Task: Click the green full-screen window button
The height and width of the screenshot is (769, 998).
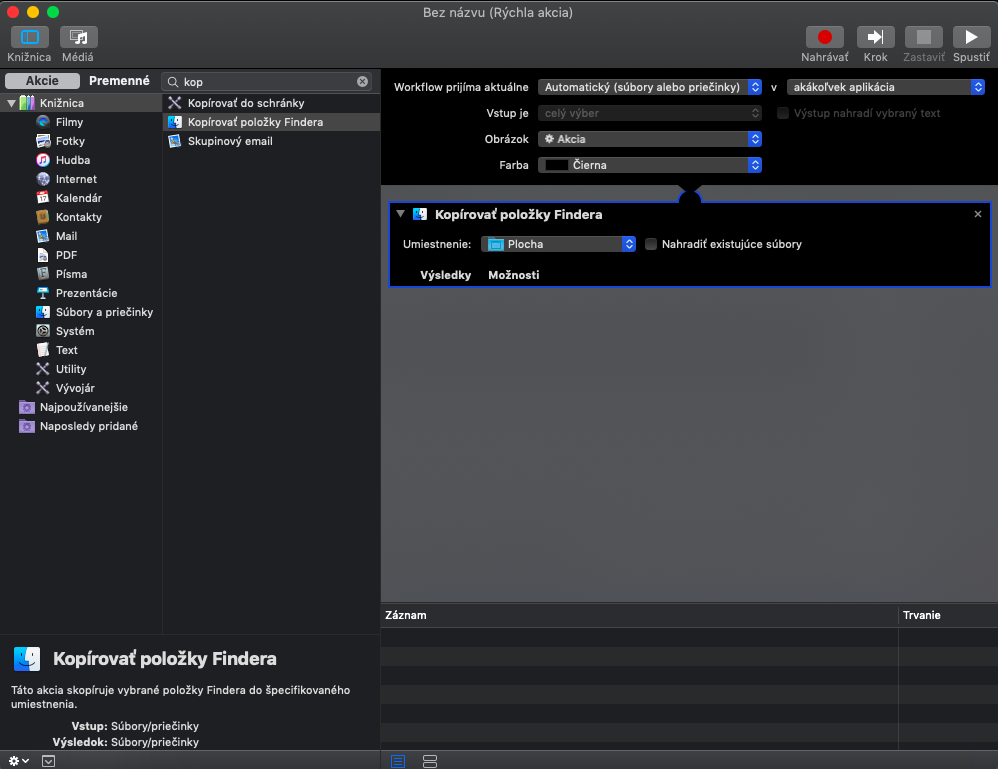Action: tap(53, 12)
